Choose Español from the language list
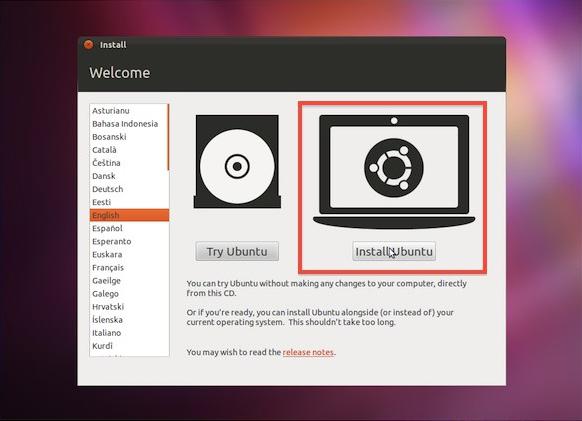The width and height of the screenshot is (582, 421). (x=129, y=228)
